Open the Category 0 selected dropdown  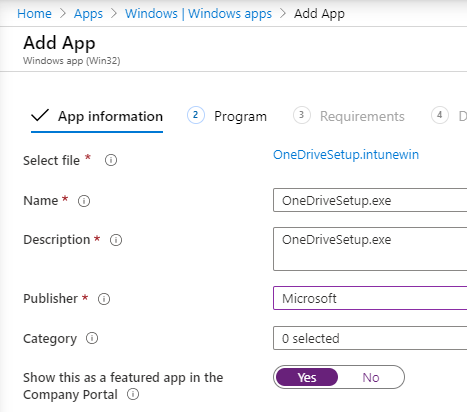point(370,338)
